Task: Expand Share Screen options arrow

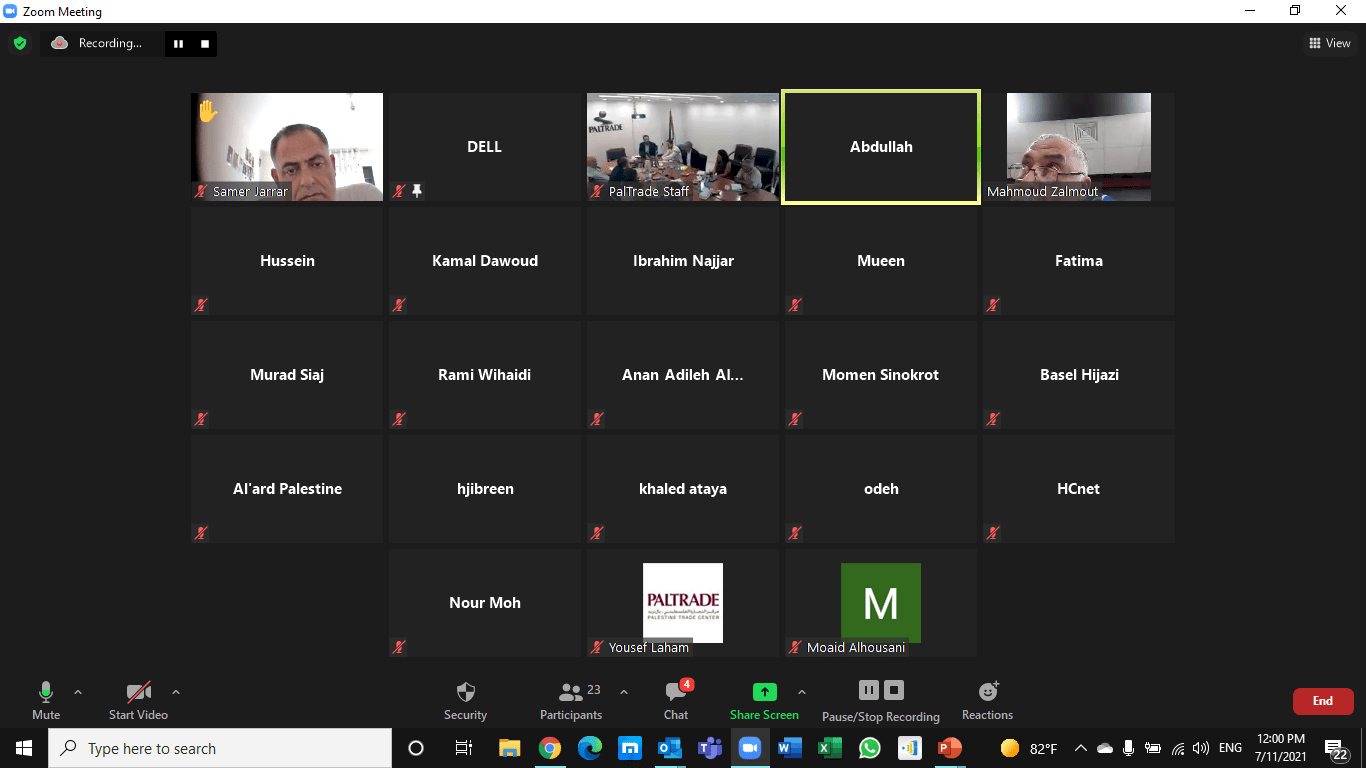Action: (x=801, y=692)
